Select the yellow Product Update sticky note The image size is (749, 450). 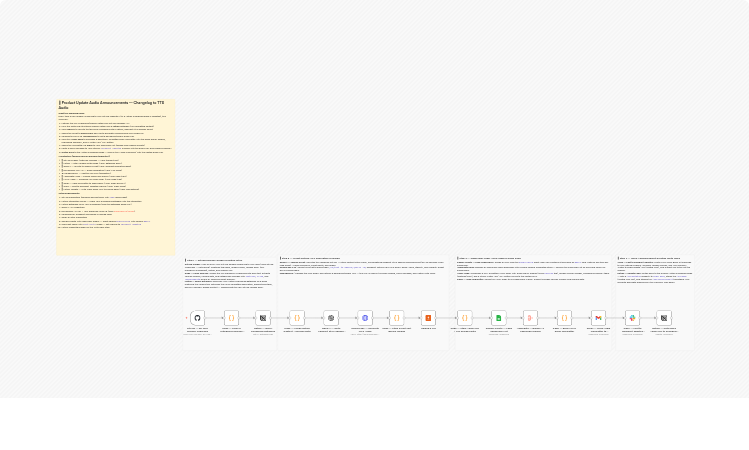115,200
